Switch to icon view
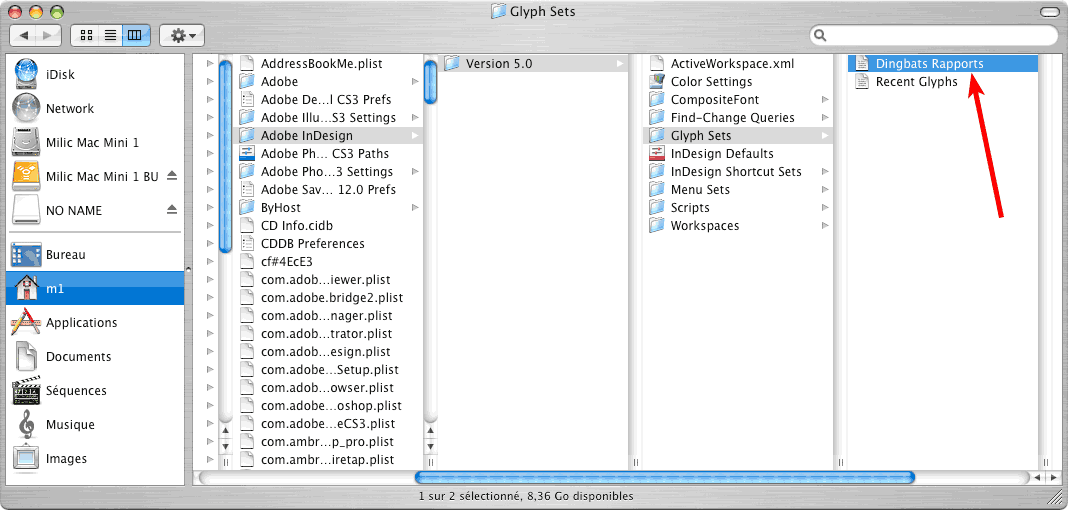Viewport: 1068px width, 510px height. (87, 35)
